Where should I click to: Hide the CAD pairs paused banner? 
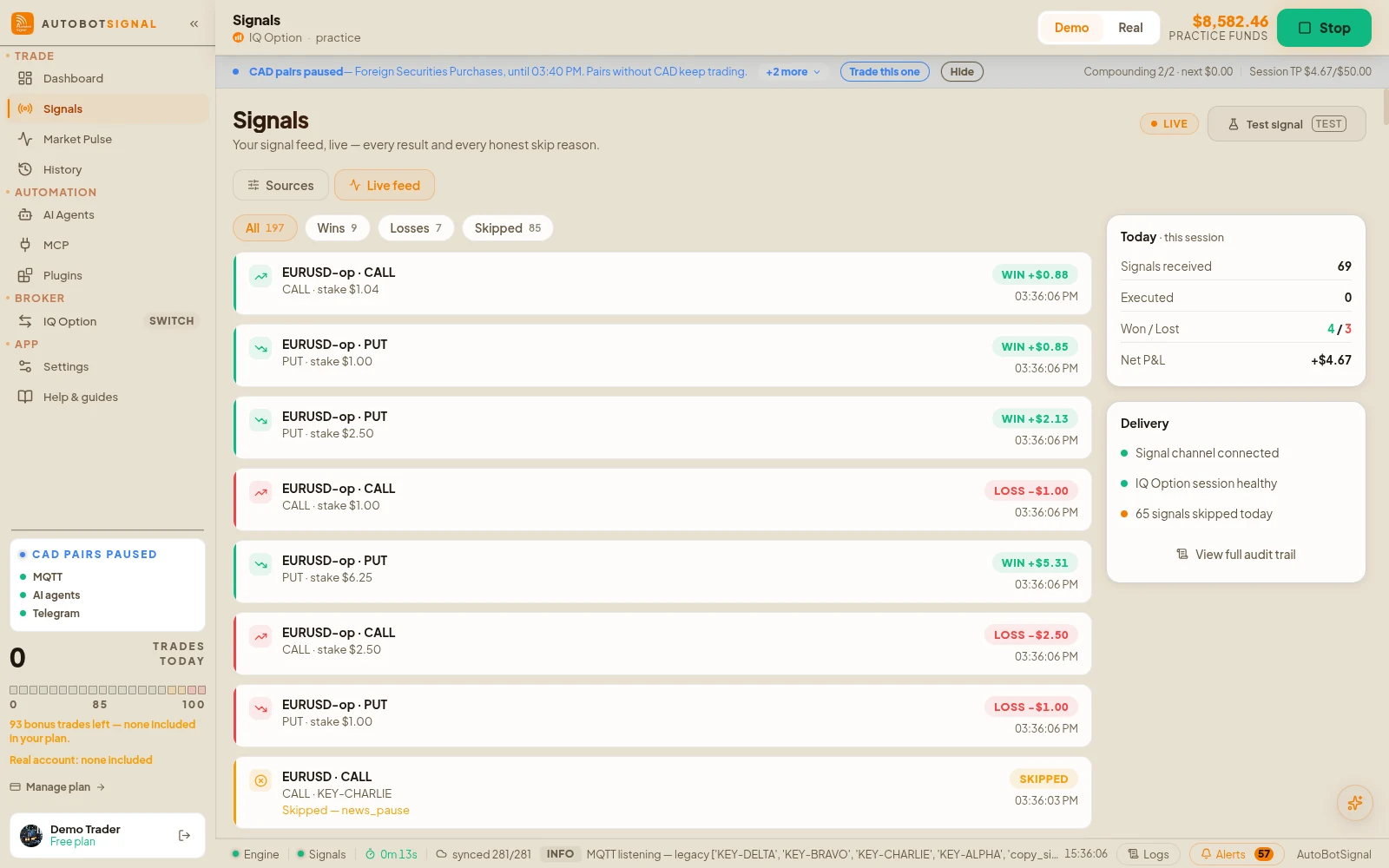coord(962,72)
